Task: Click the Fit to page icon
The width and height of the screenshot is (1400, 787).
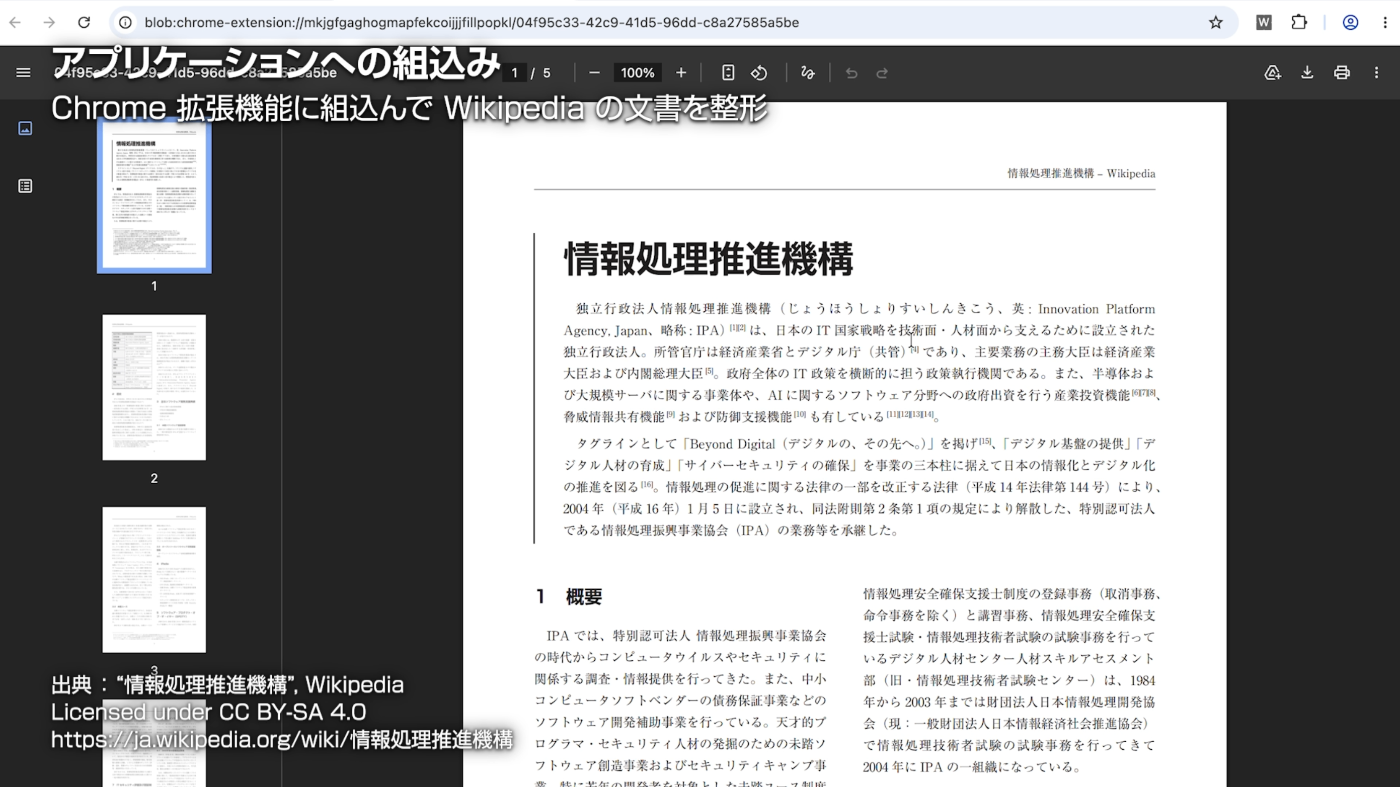Action: pyautogui.click(x=728, y=73)
